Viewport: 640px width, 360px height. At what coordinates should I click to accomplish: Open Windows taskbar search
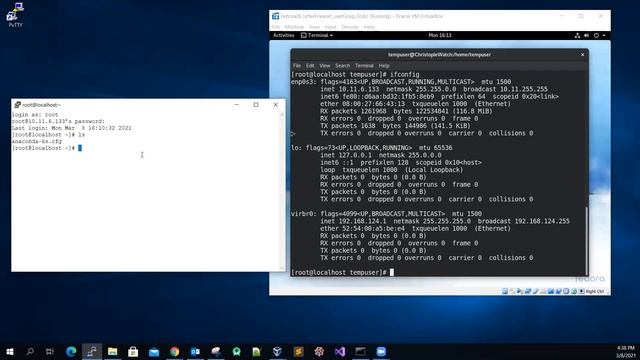pyautogui.click(x=30, y=351)
